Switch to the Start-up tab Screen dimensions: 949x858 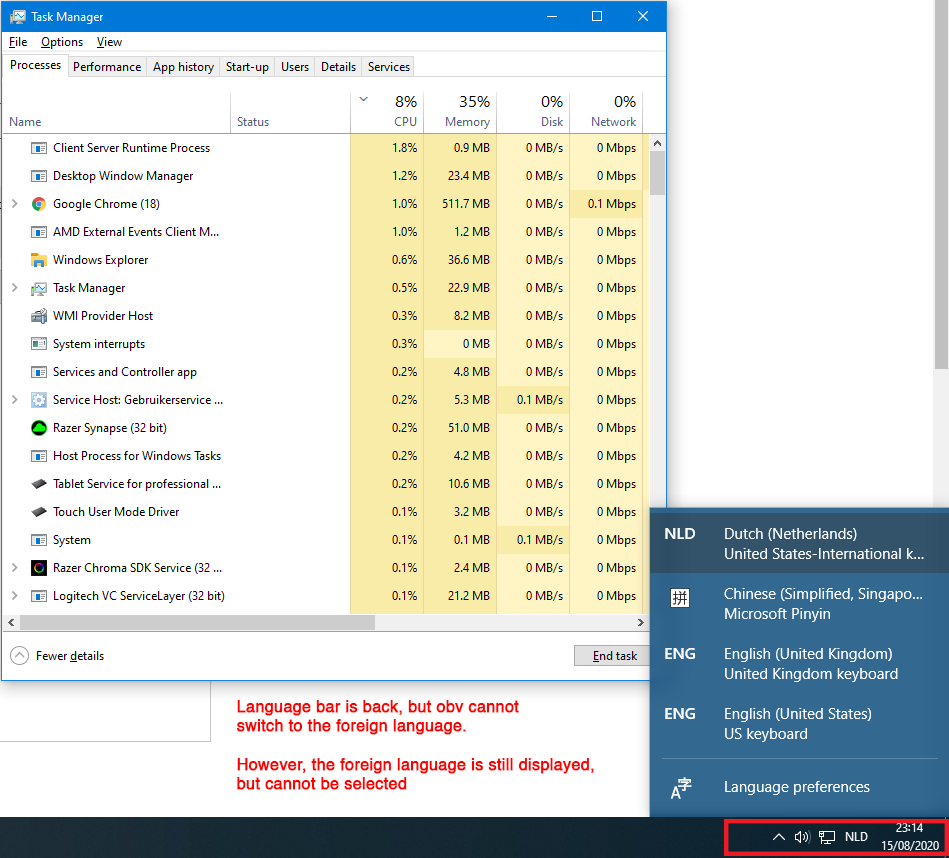pyautogui.click(x=247, y=67)
